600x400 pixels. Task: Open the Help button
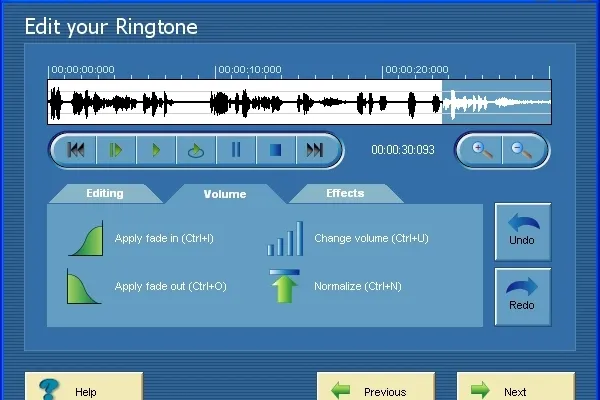(x=84, y=387)
